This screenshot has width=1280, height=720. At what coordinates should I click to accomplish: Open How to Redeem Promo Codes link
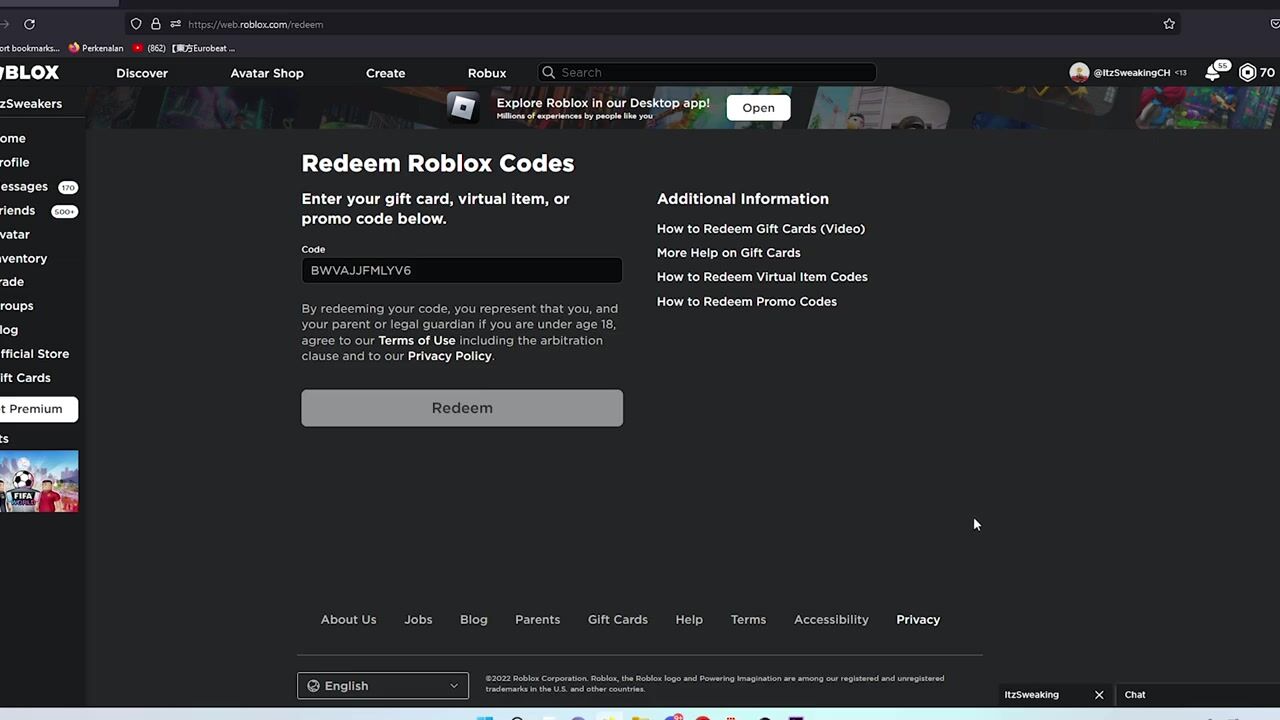point(746,301)
